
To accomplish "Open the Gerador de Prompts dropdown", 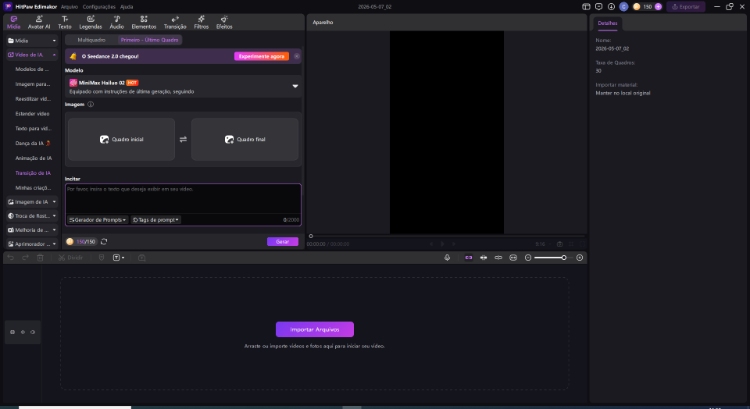I will pos(98,220).
